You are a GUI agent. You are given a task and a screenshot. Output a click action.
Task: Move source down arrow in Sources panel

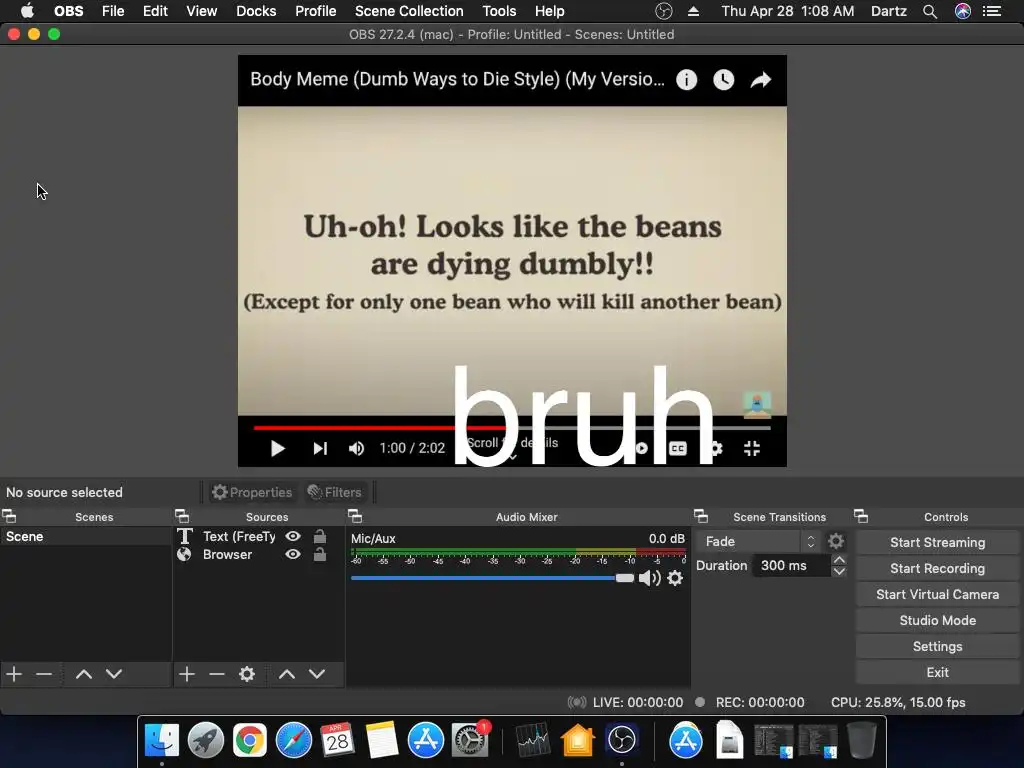pos(317,674)
